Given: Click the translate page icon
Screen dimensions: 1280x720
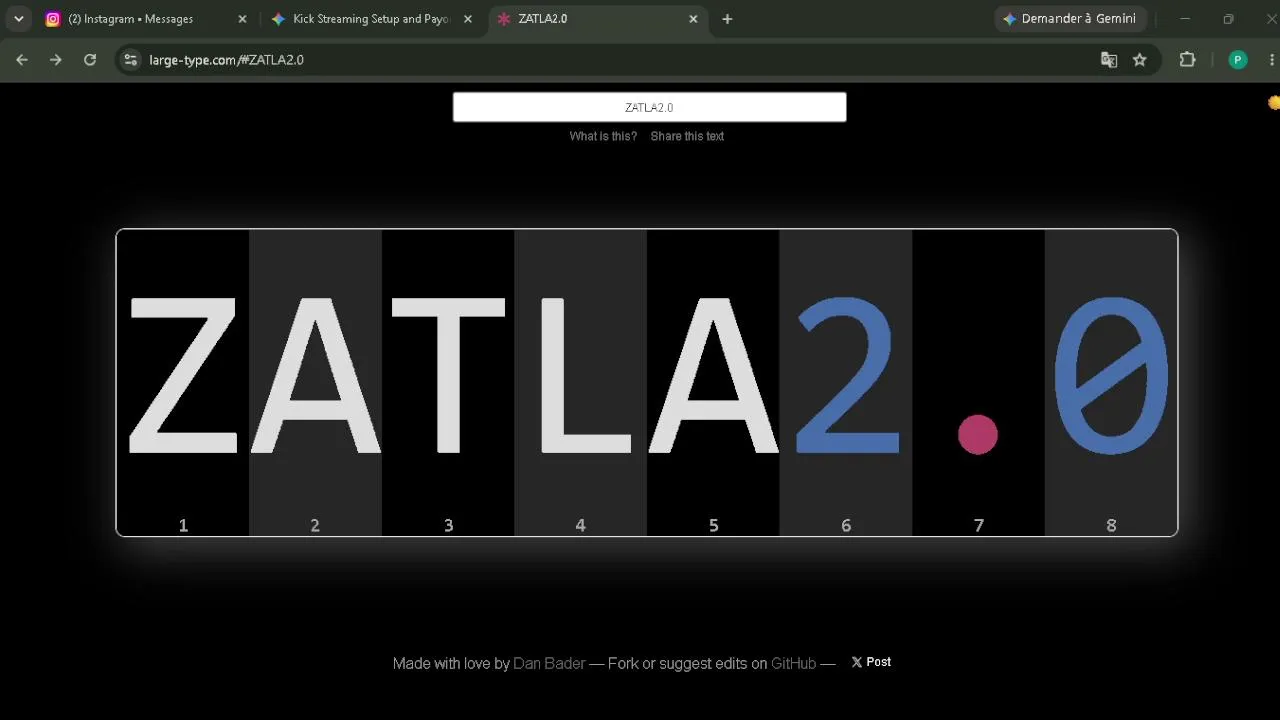Looking at the screenshot, I should tap(1109, 60).
